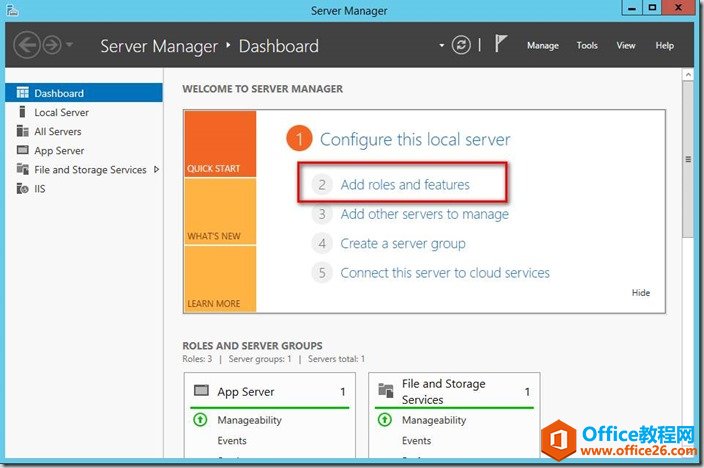Click the Server Manager title bar icon
Viewport: 704px width, 468px height.
coord(12,10)
